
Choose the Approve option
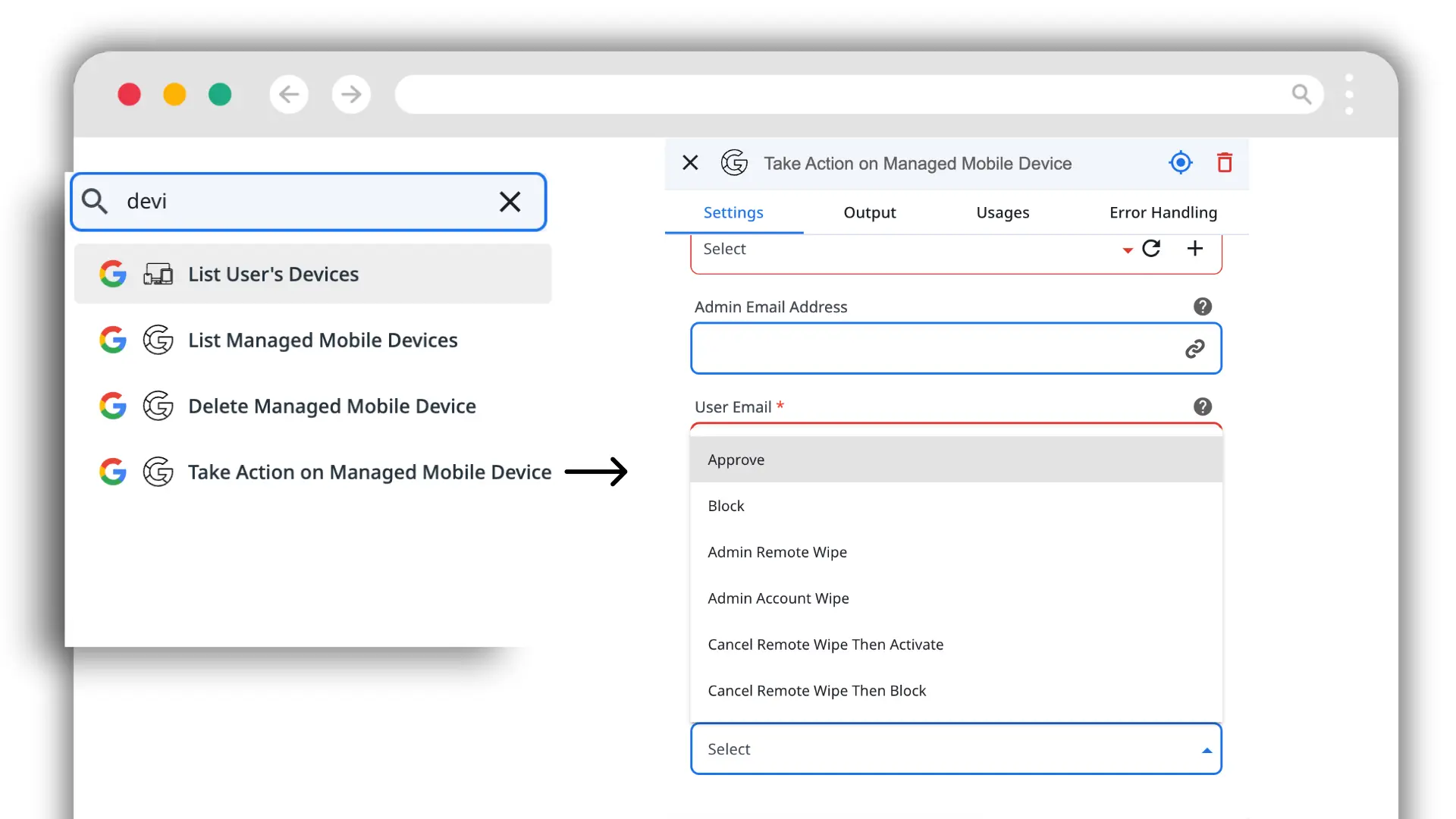pyautogui.click(x=956, y=460)
